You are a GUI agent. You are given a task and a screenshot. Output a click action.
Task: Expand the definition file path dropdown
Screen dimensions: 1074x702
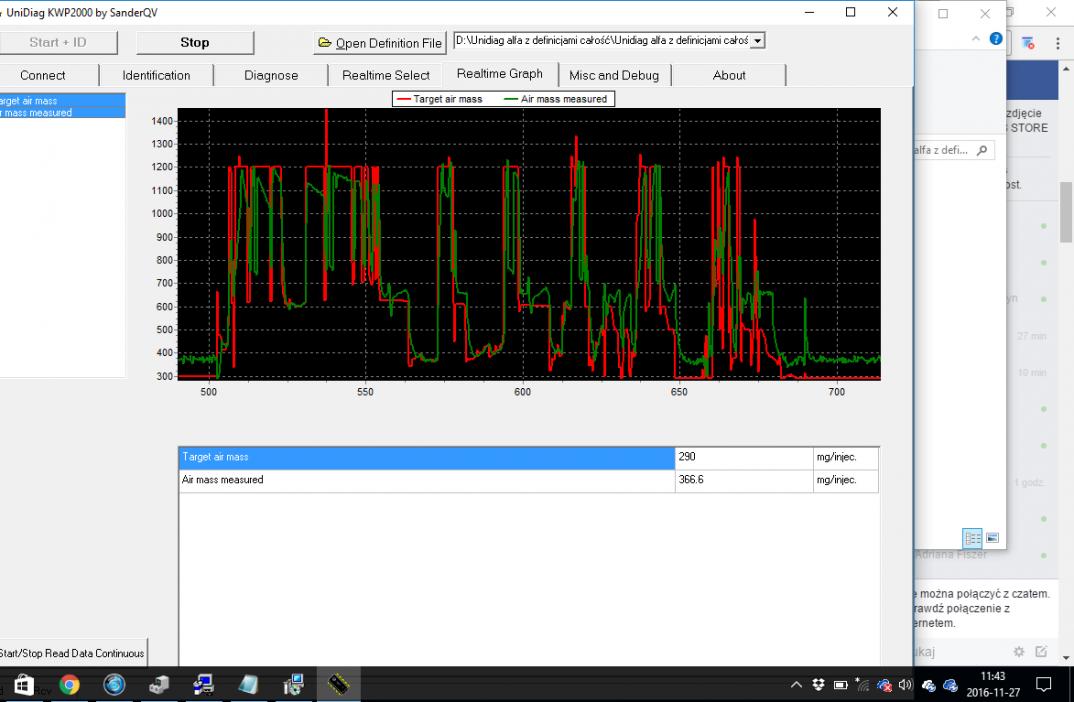pos(757,41)
